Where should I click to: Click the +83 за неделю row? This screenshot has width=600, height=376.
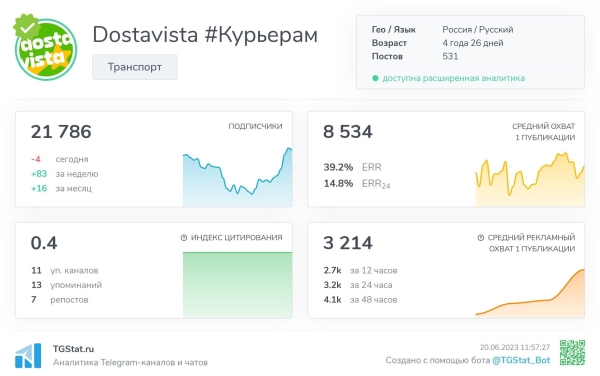(x=65, y=174)
